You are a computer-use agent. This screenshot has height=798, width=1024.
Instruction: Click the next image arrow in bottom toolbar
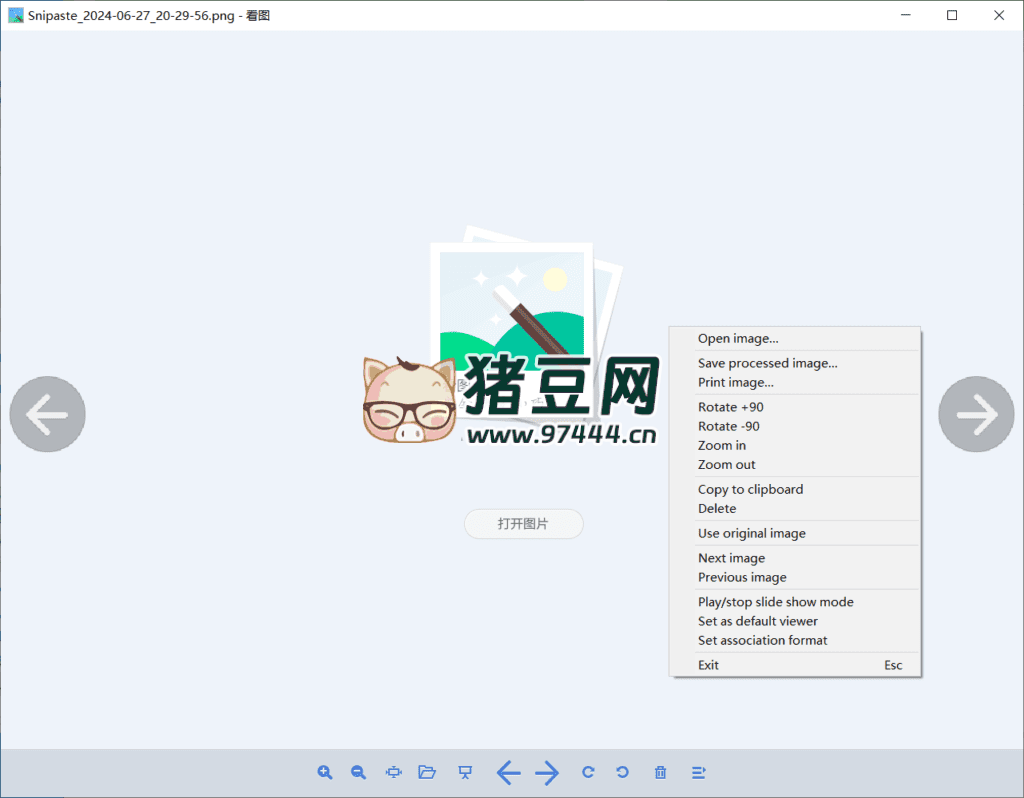[x=547, y=772]
